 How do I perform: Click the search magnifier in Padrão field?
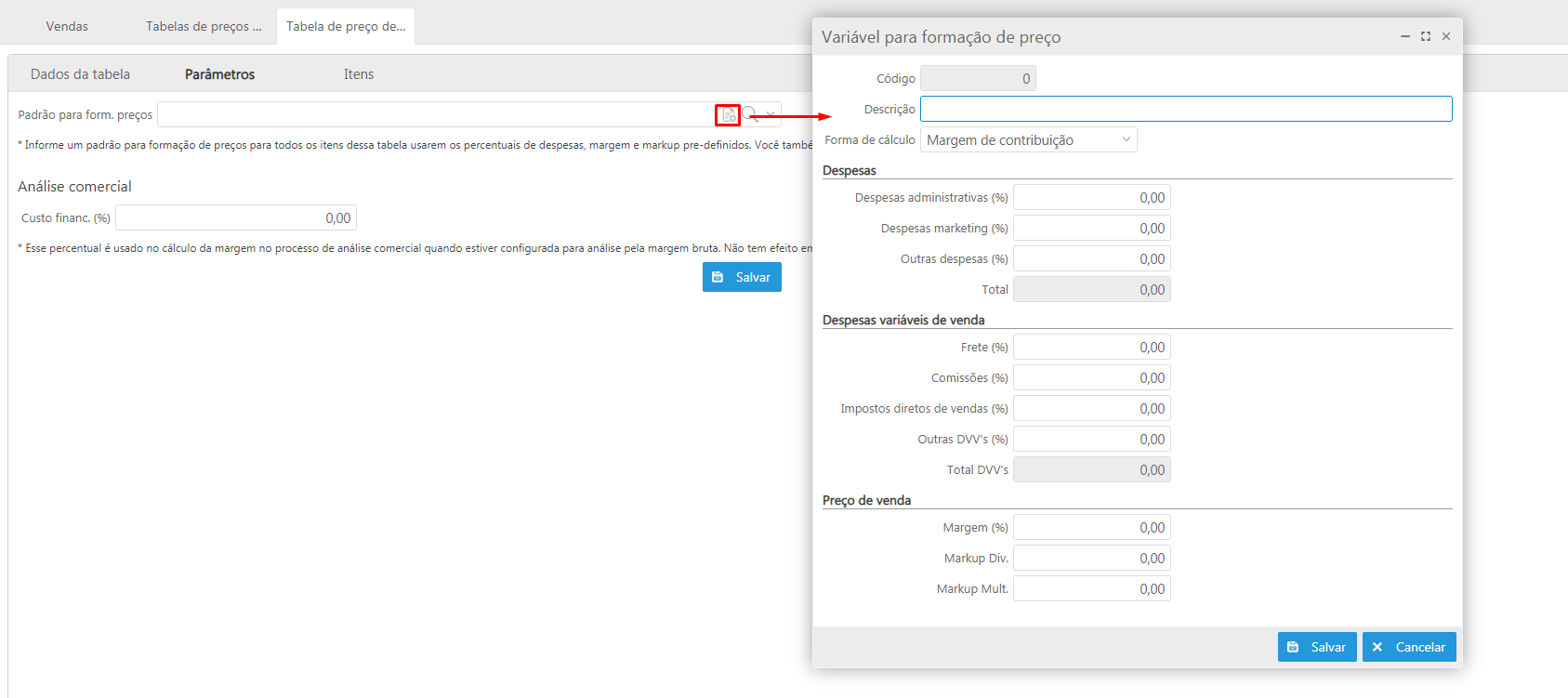(750, 115)
